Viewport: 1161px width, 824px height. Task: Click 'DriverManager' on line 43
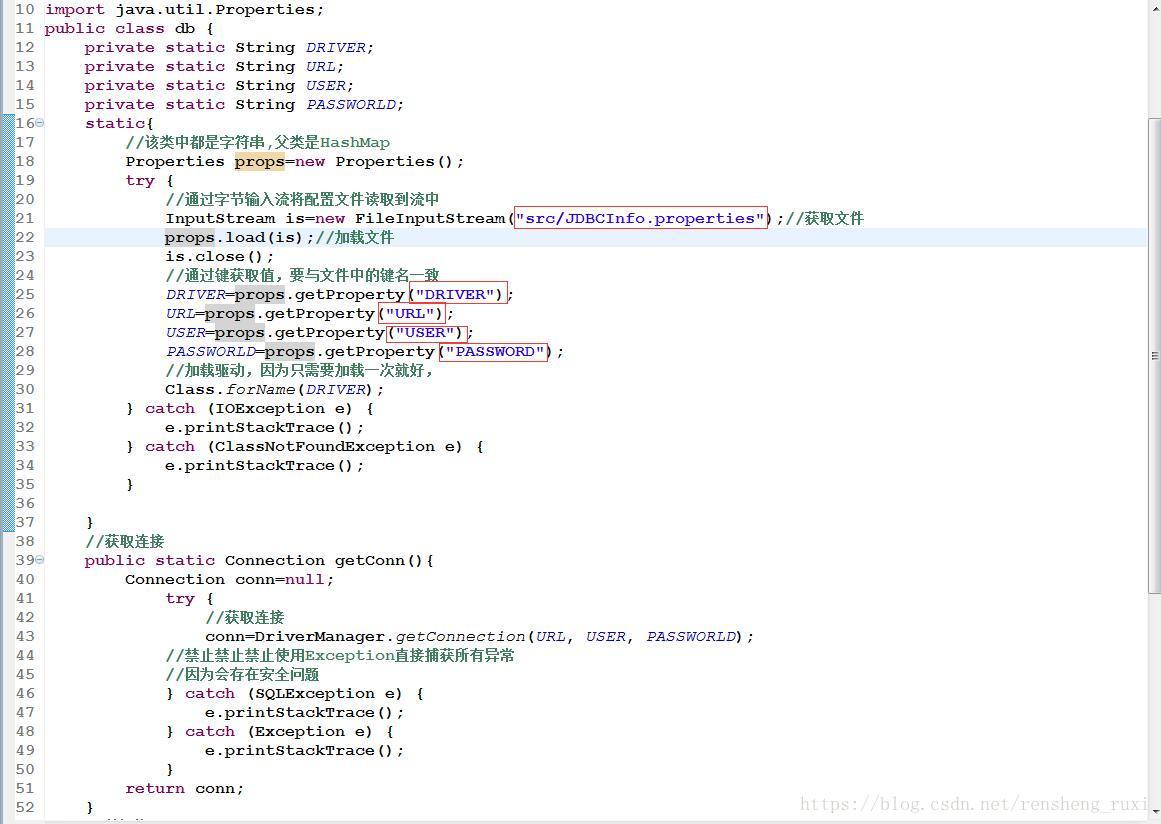click(x=320, y=637)
